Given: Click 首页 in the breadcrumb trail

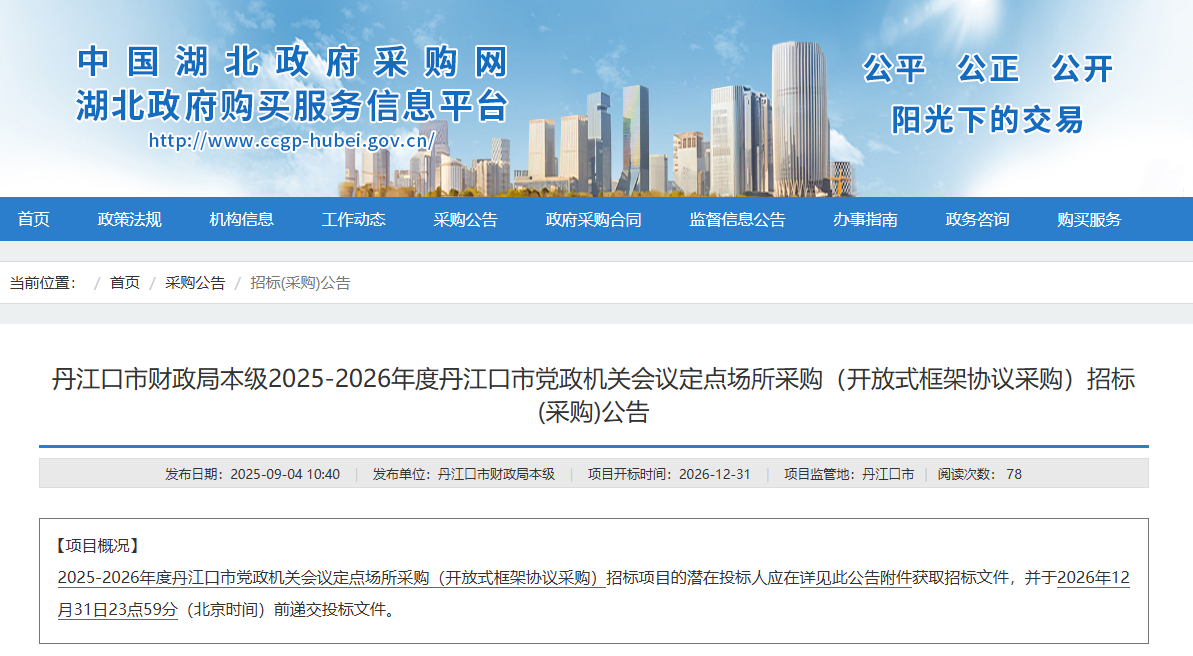Looking at the screenshot, I should (124, 283).
